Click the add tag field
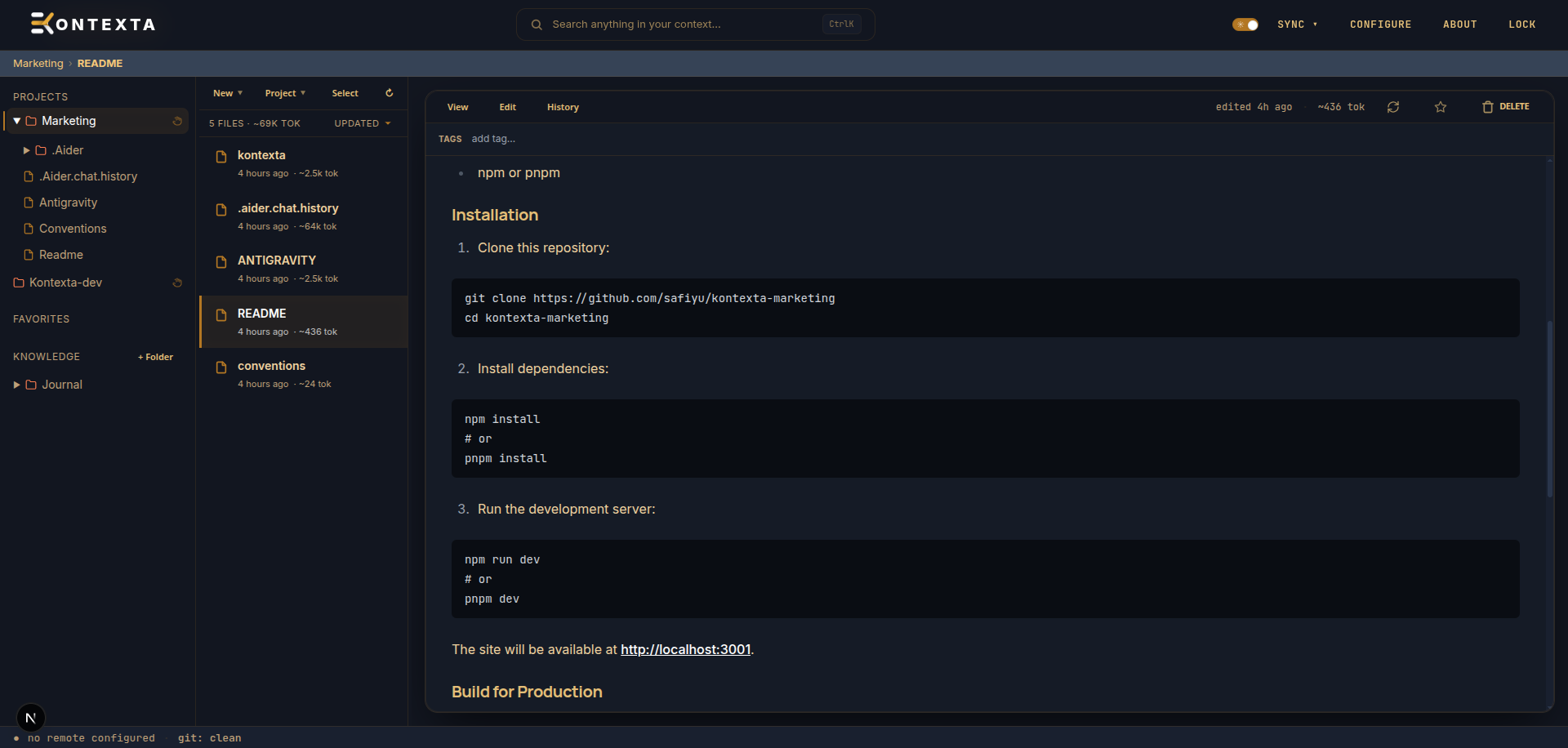 (493, 139)
